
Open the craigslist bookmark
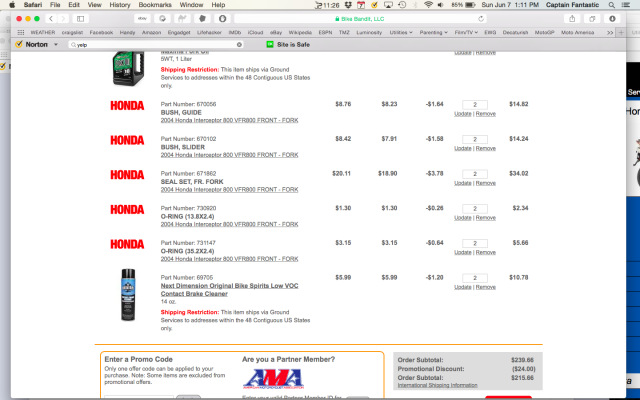[x=72, y=32]
